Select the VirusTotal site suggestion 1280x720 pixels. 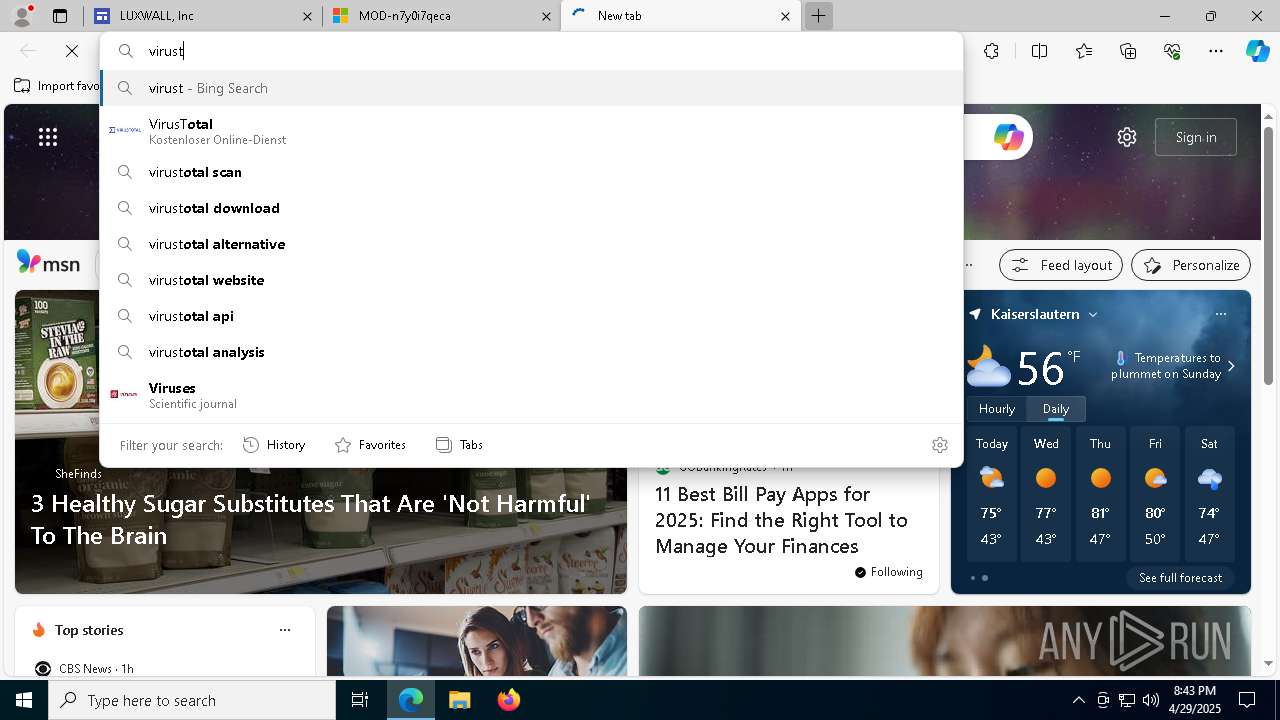tap(532, 131)
